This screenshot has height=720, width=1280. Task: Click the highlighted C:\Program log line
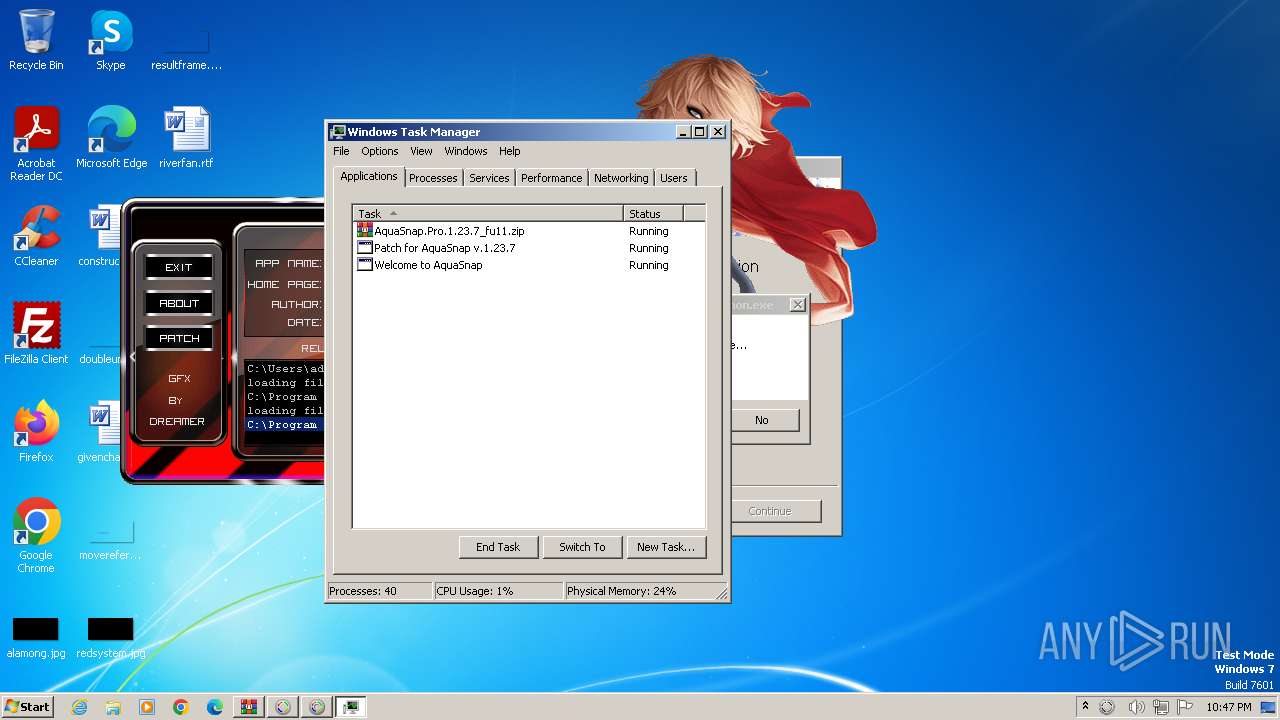point(285,425)
